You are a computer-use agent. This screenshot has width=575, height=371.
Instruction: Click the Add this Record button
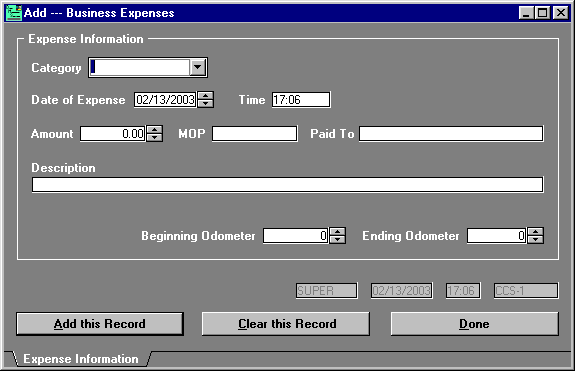pos(100,324)
